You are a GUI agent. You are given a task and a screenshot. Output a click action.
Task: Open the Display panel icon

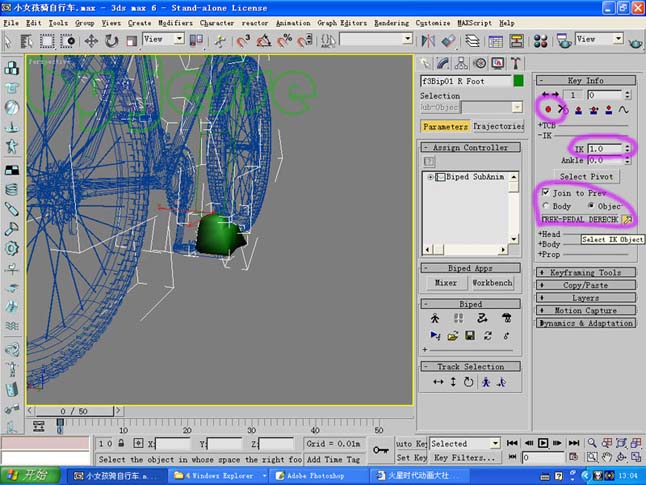pyautogui.click(x=498, y=63)
